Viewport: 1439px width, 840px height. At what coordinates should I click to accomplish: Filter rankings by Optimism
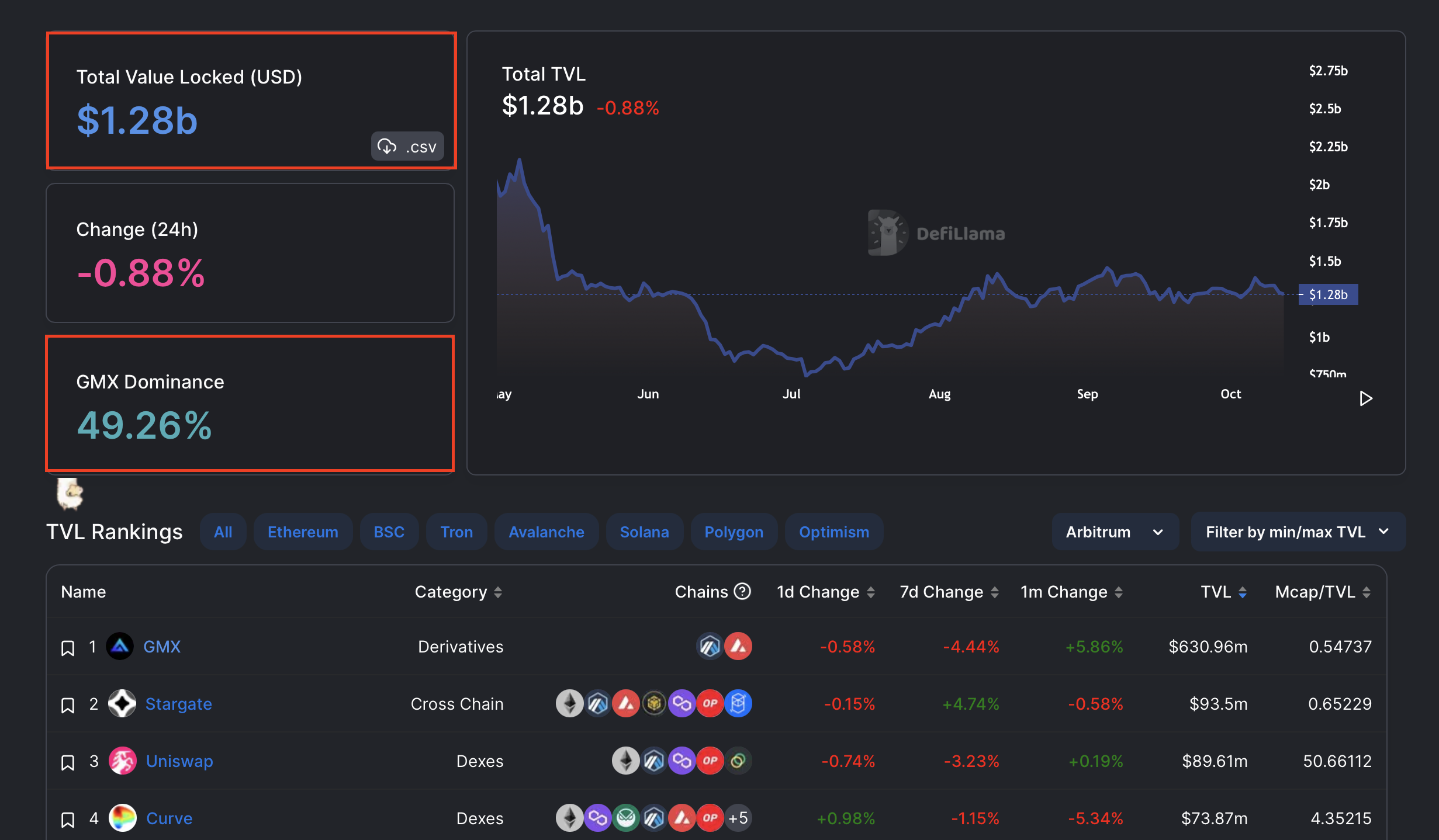tap(834, 532)
